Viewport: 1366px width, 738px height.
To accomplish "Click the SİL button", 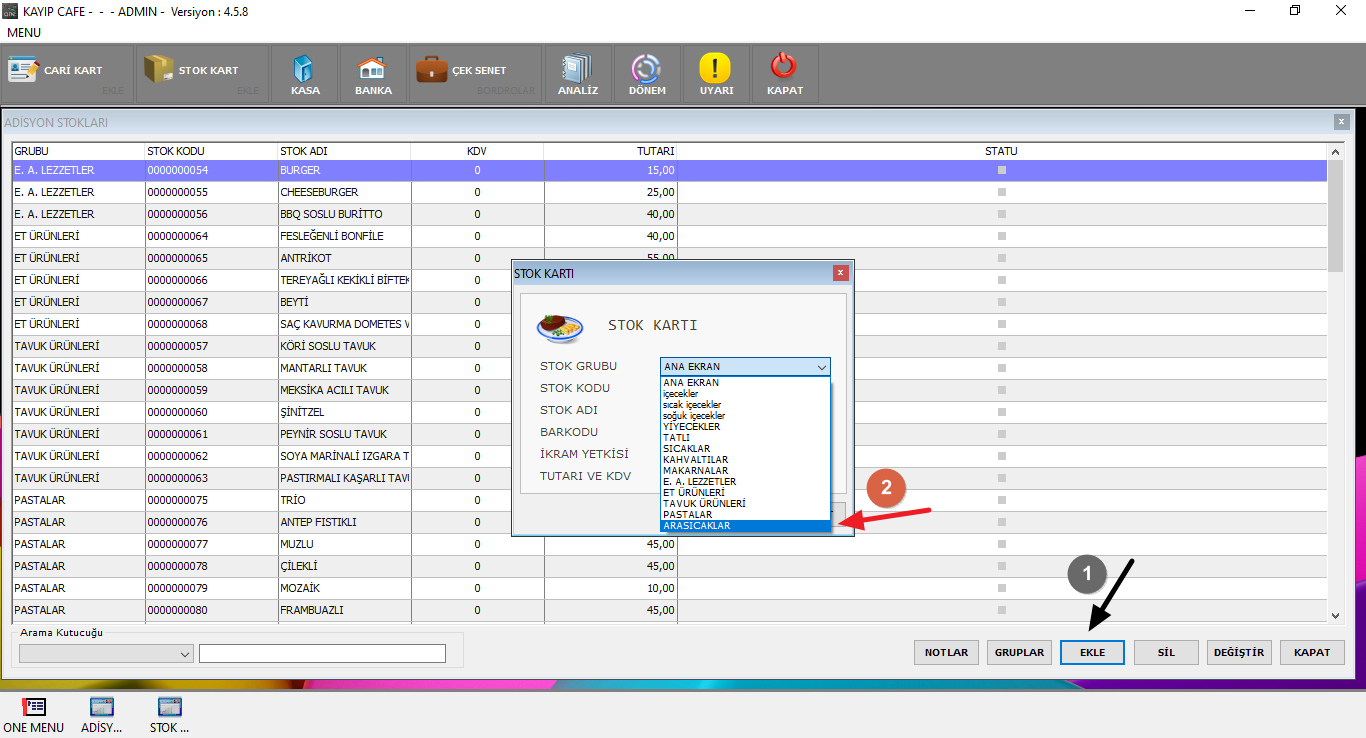I will 1166,652.
